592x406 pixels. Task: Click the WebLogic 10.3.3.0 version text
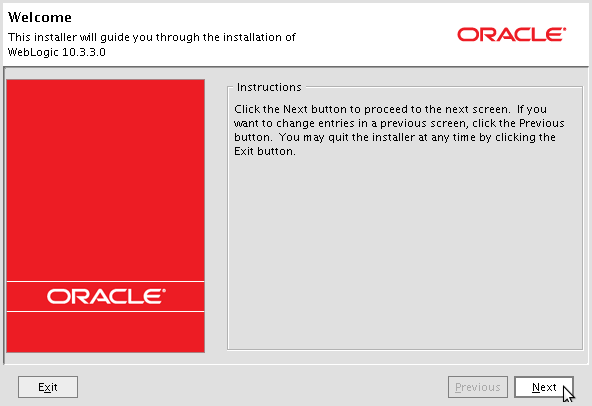[x=57, y=52]
